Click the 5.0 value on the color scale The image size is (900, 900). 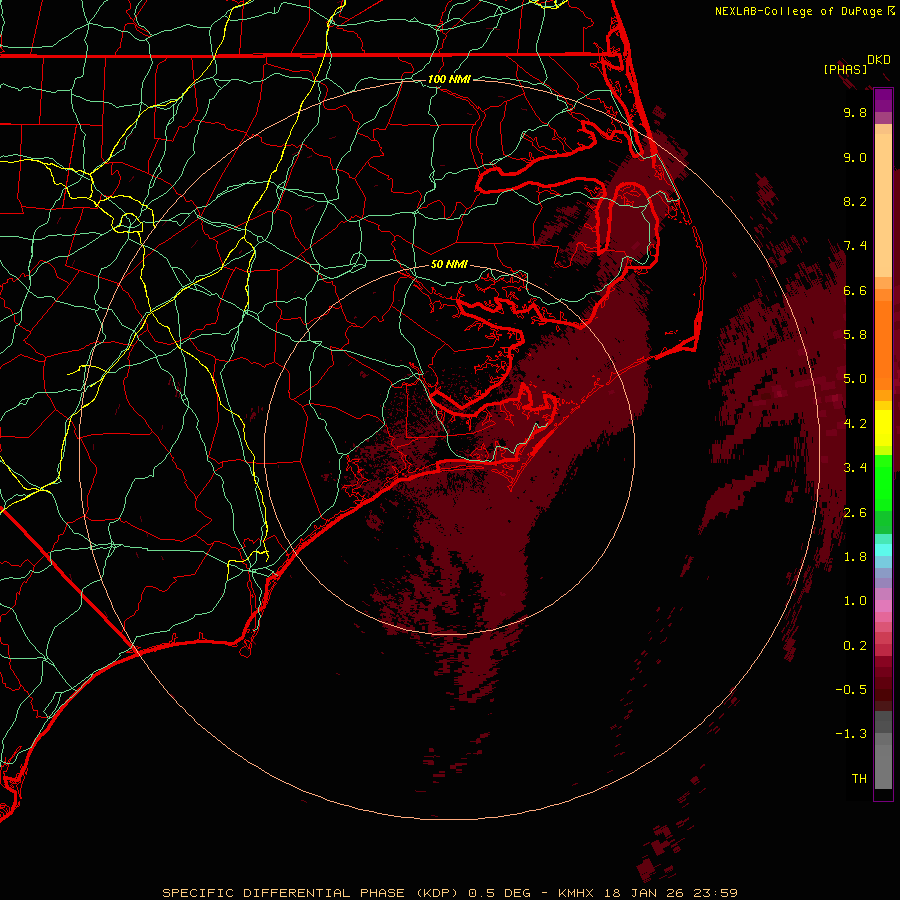tap(855, 379)
